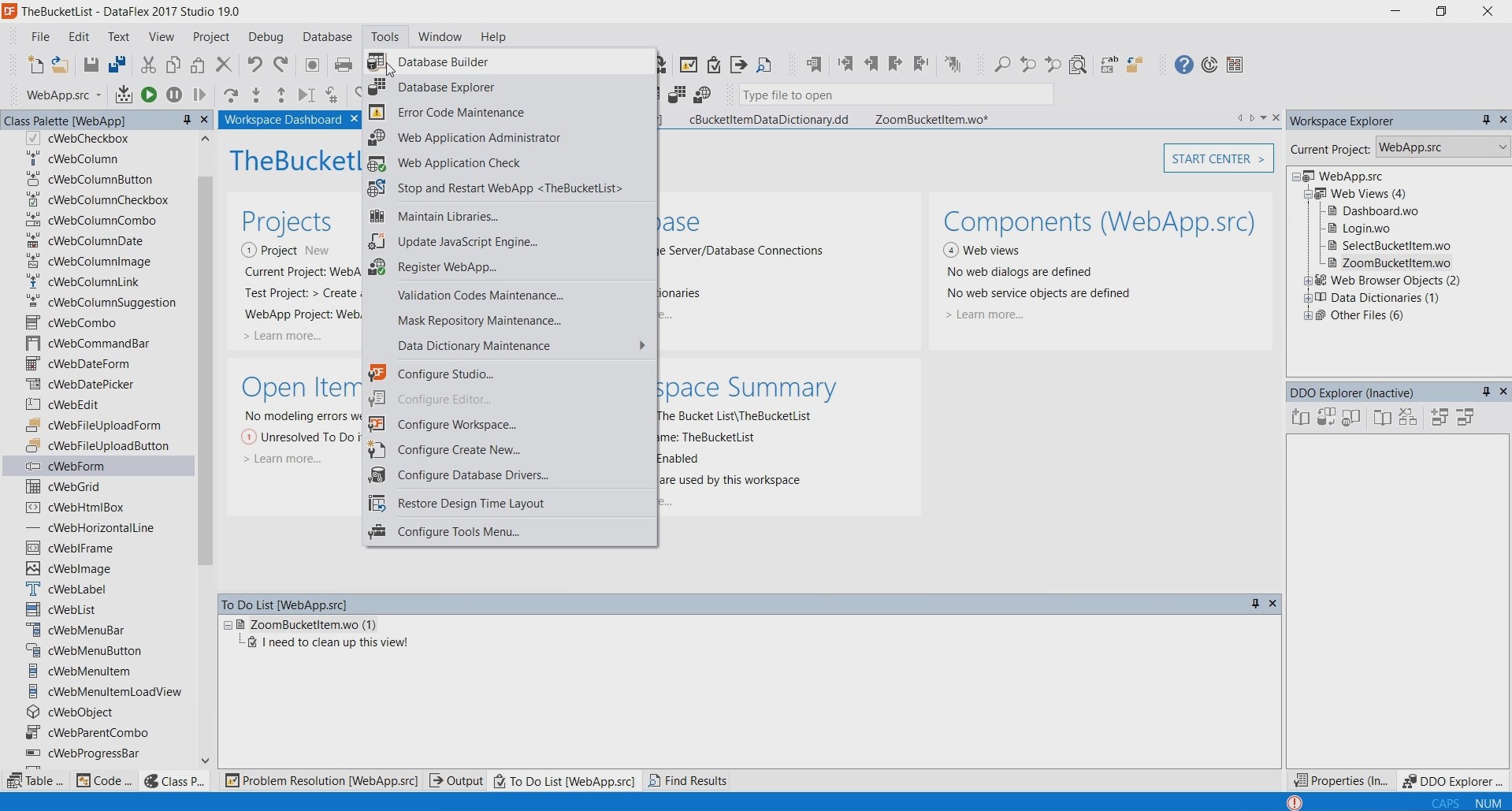Screen dimensions: 1512x811
Task: Click the green Run button in the toolbar
Action: point(148,95)
